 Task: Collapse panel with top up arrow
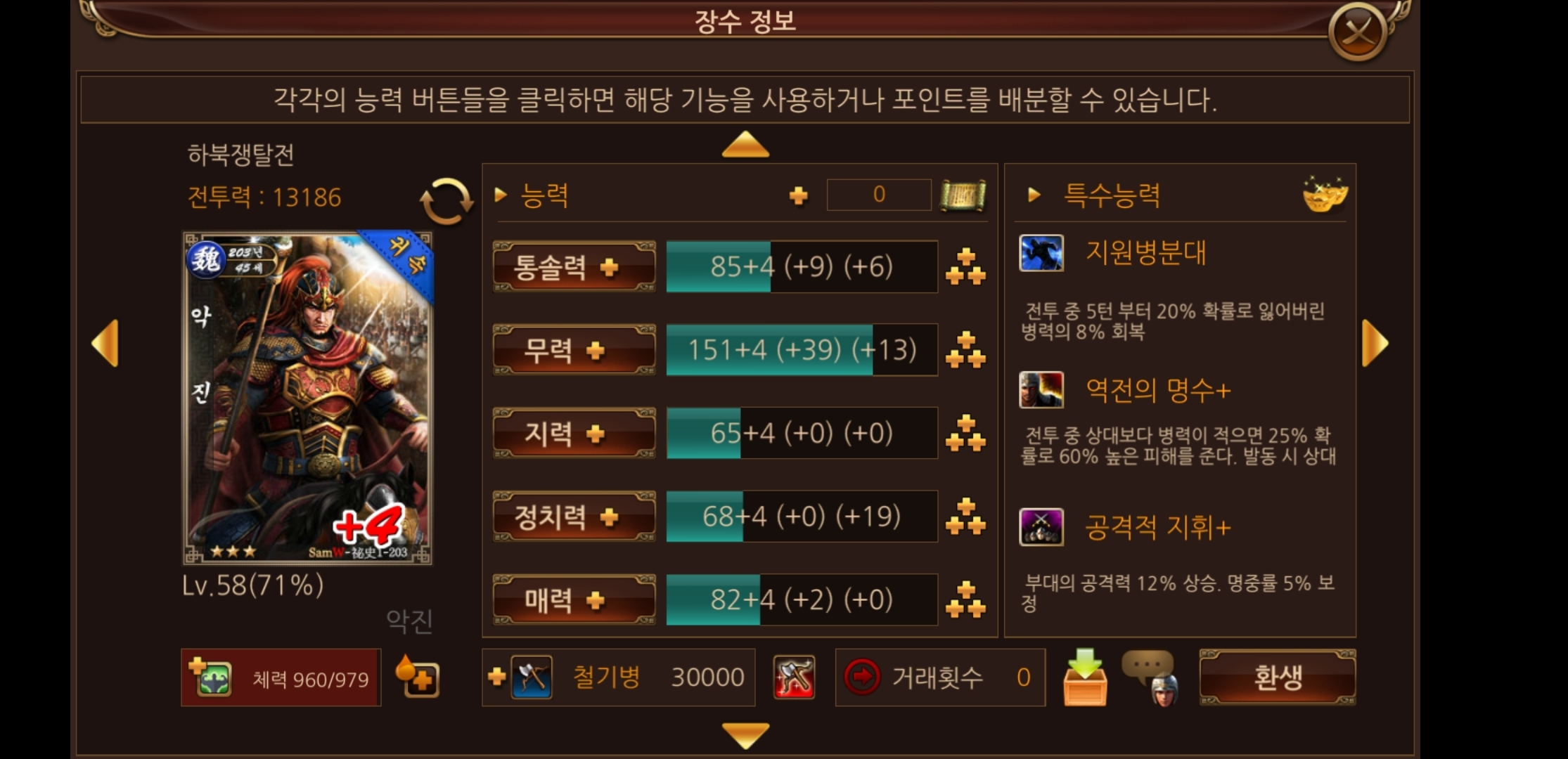pyautogui.click(x=745, y=144)
